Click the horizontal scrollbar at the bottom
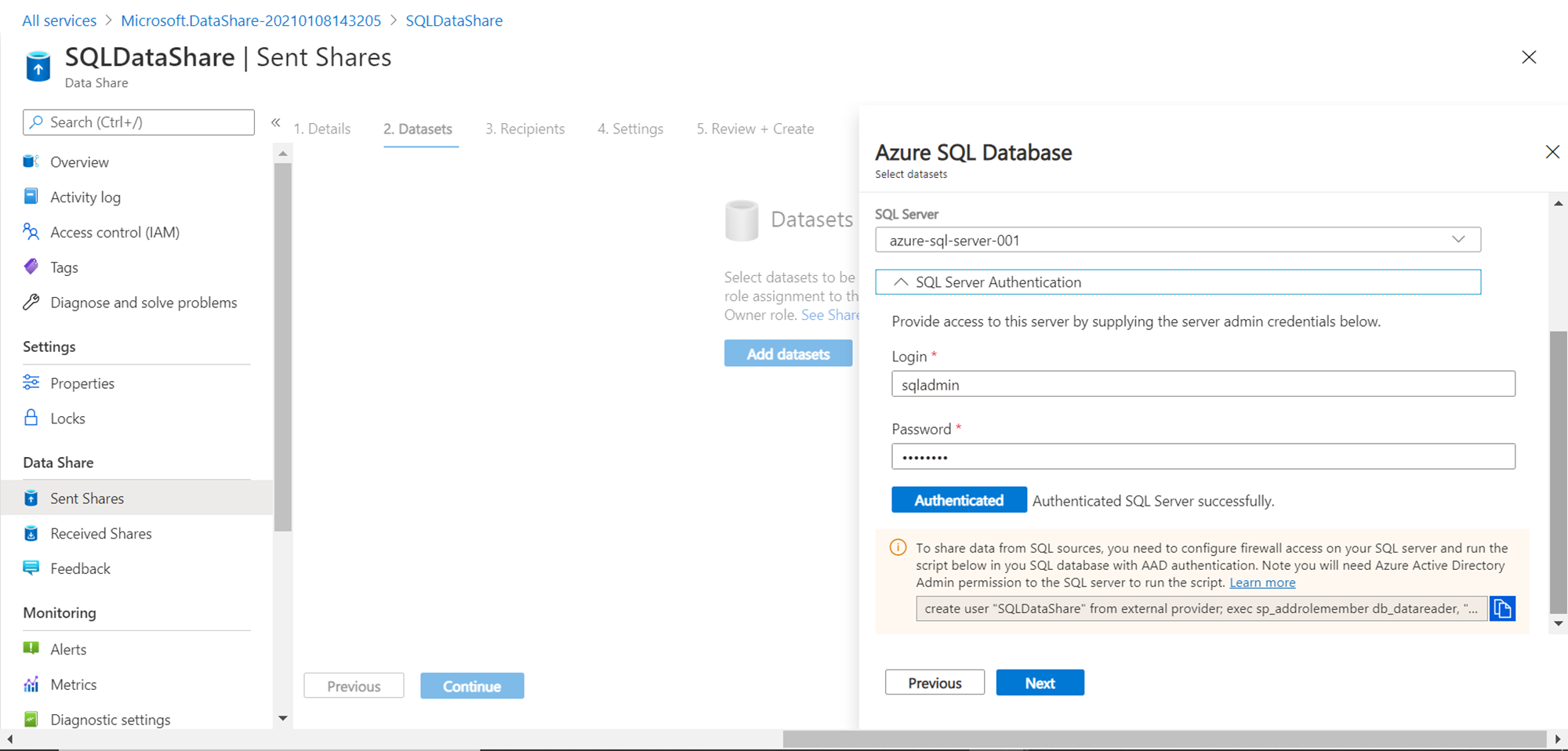 (1163, 739)
